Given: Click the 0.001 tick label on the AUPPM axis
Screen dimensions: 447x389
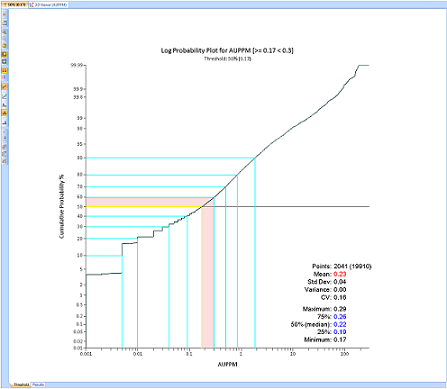Looking at the screenshot, I should click(86, 354).
